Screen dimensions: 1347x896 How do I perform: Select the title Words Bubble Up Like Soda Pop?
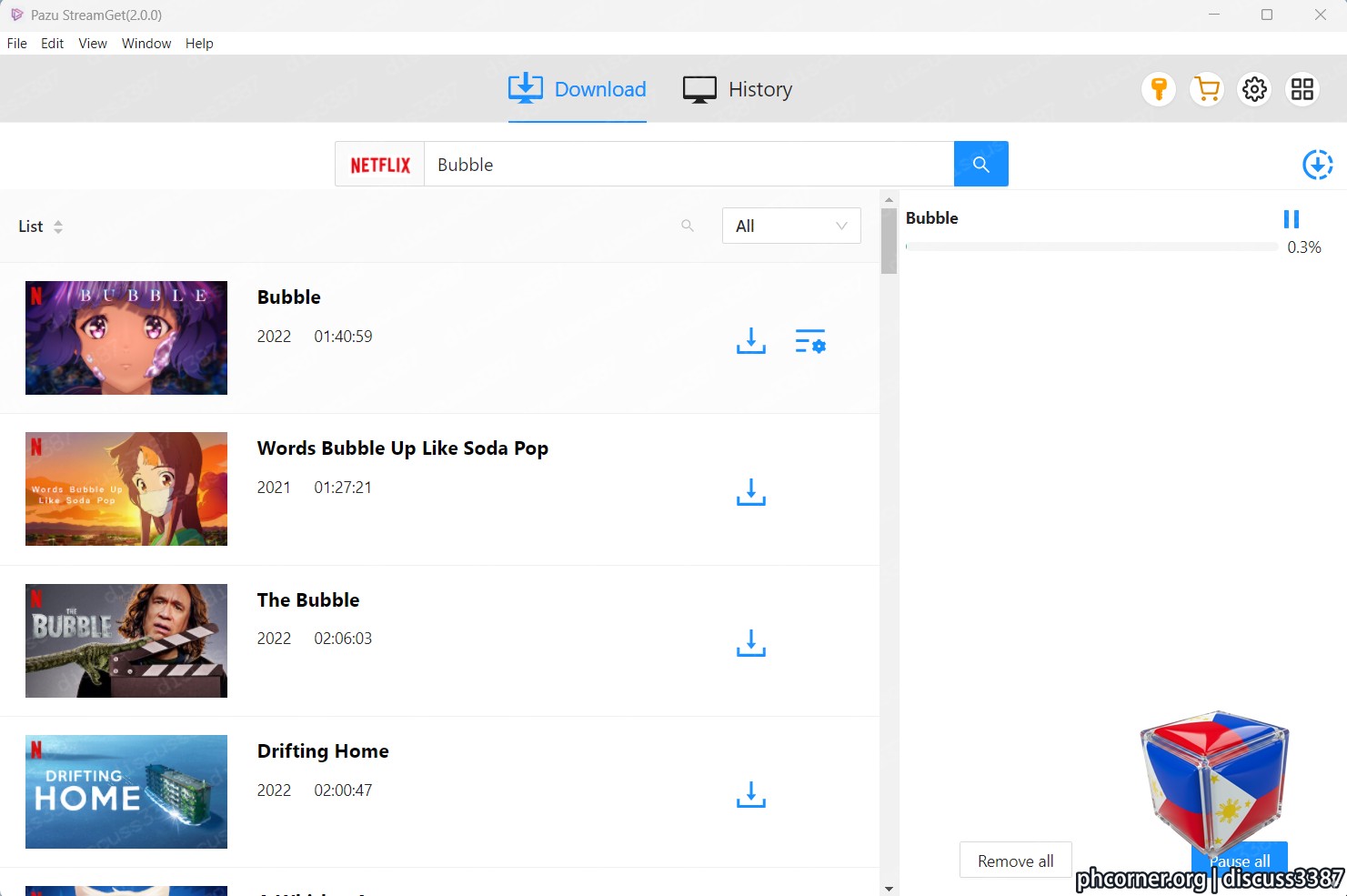pyautogui.click(x=403, y=448)
